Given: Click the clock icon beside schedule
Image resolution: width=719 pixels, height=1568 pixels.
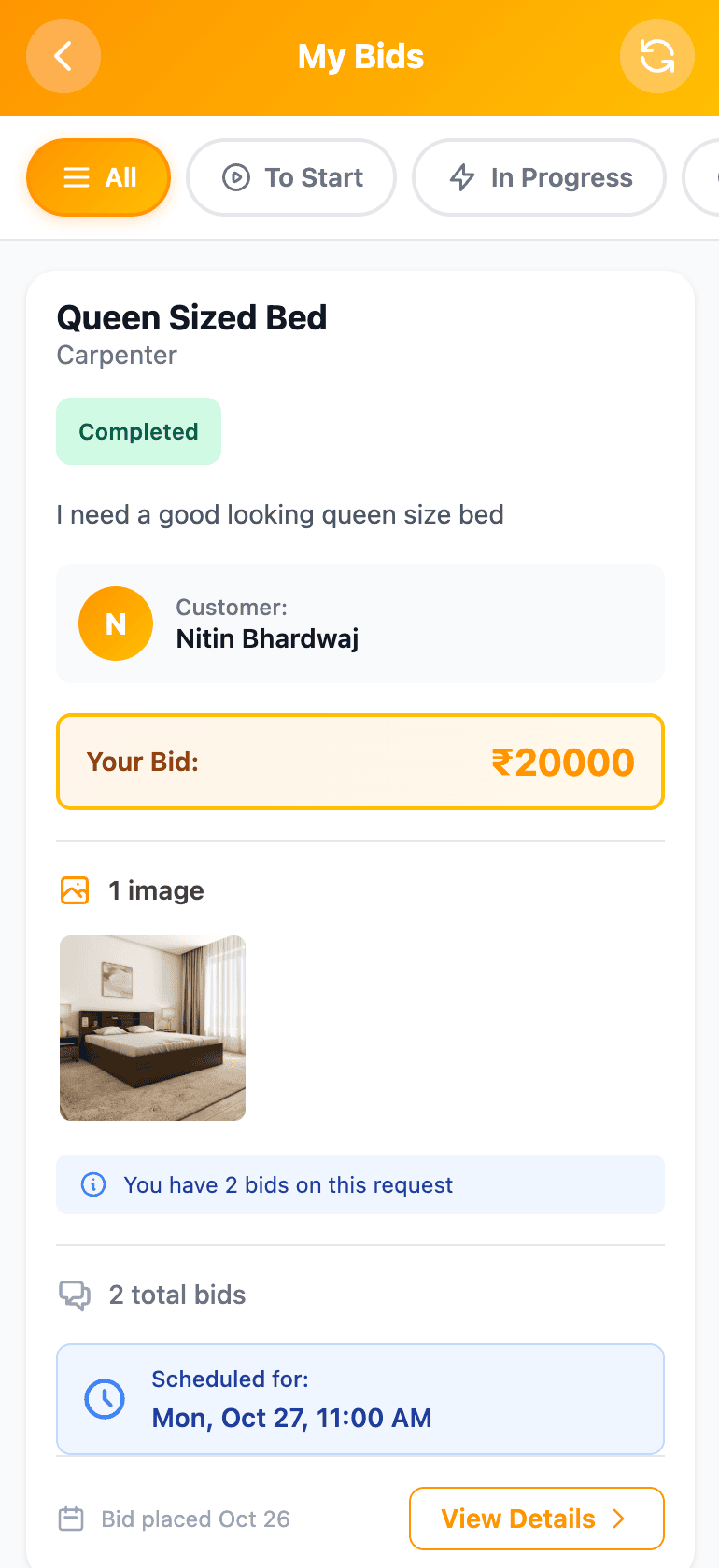Looking at the screenshot, I should [x=105, y=1399].
